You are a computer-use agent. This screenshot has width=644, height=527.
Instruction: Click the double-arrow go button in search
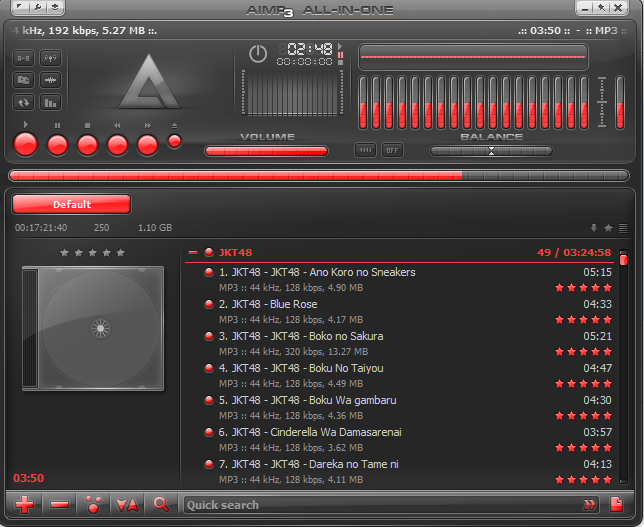point(589,505)
